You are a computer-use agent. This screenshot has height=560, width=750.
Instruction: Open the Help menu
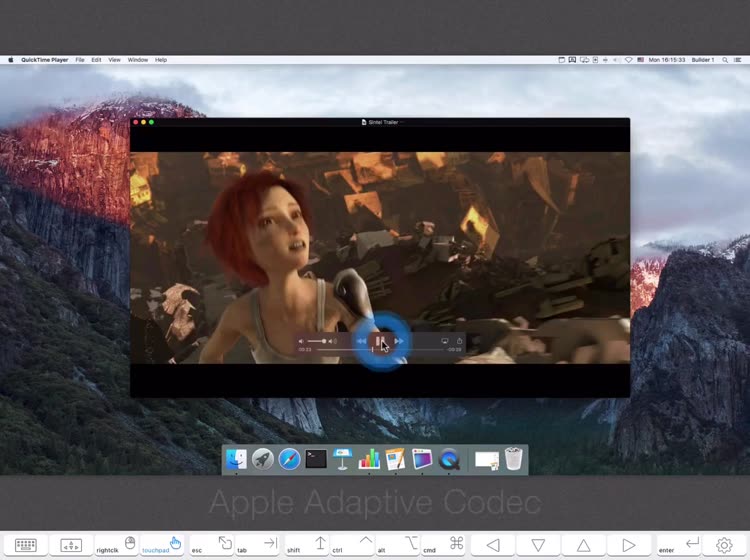click(161, 60)
